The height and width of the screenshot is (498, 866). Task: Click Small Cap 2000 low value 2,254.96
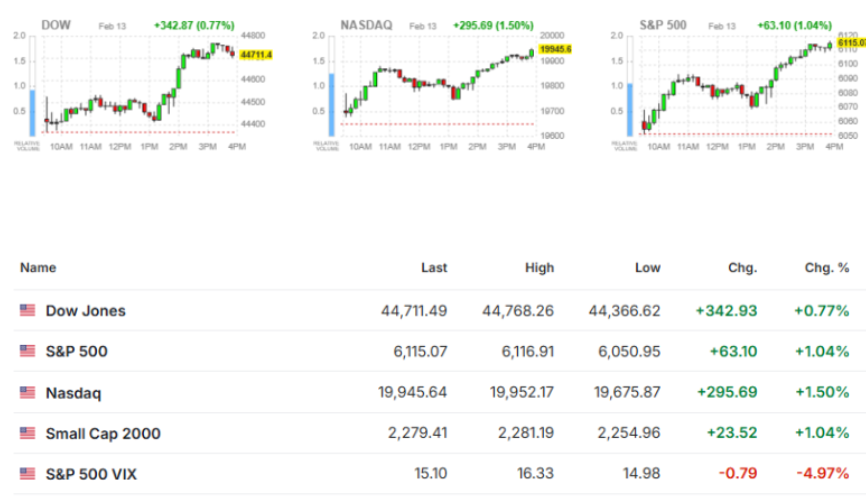629,433
